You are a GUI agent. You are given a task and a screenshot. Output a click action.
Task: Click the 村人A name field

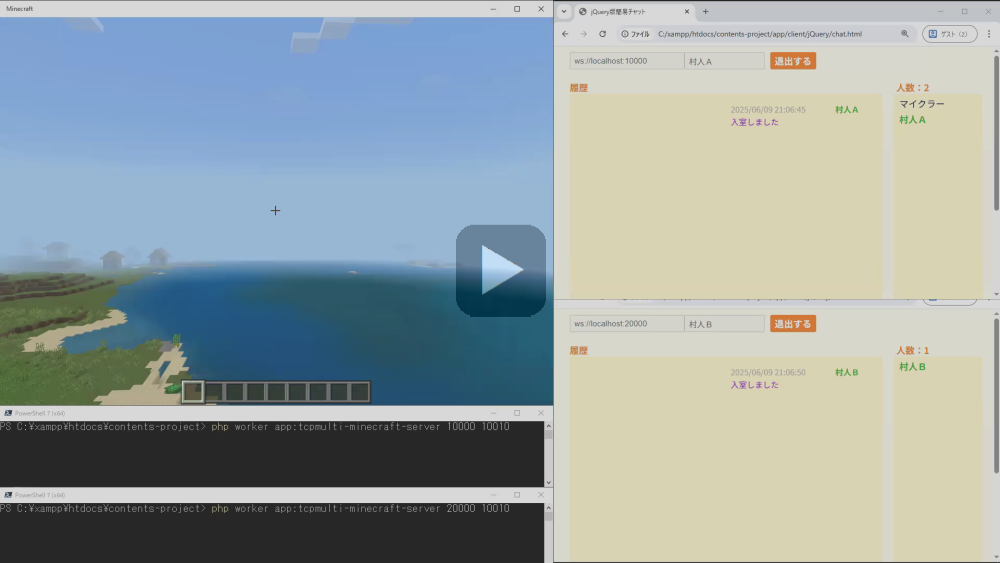[724, 61]
